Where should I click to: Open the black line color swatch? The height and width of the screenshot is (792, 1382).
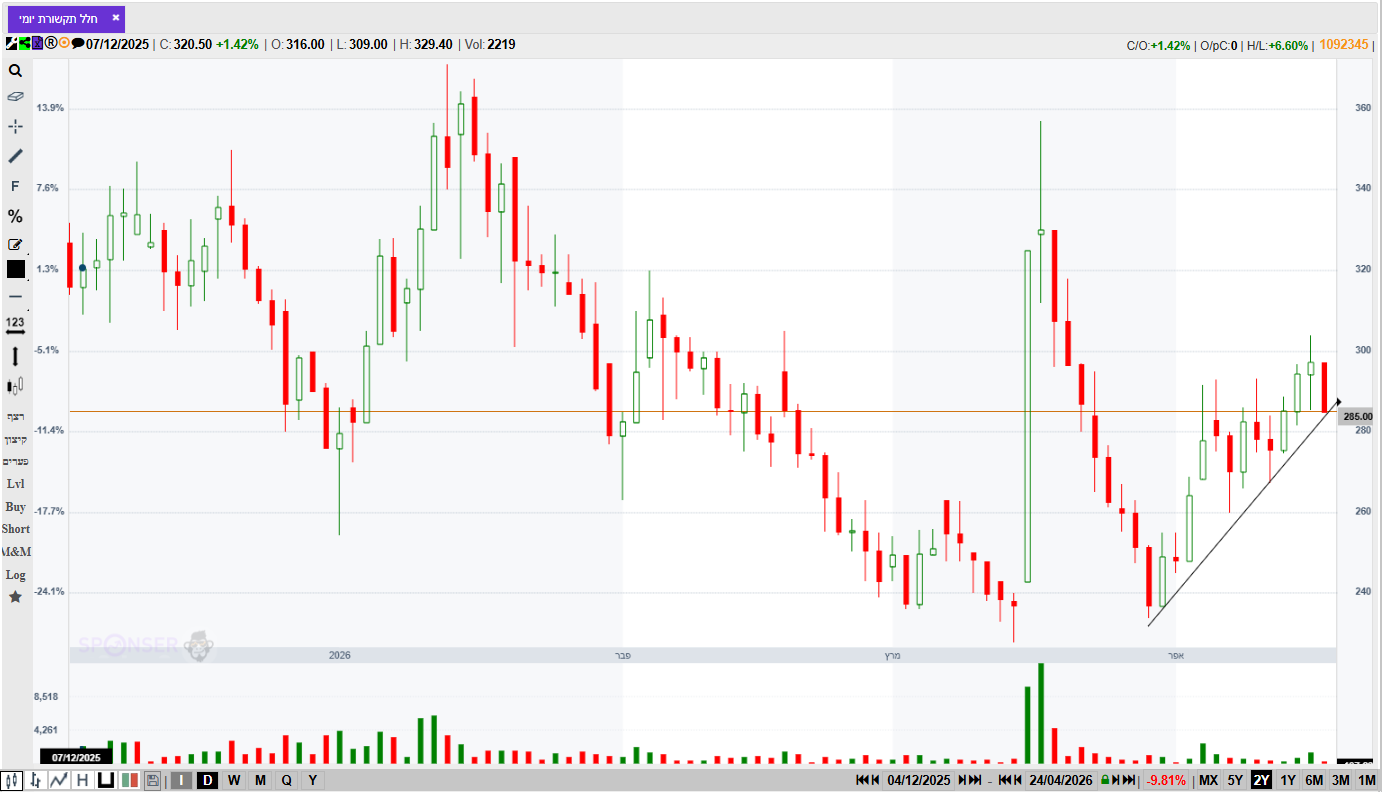[16, 269]
